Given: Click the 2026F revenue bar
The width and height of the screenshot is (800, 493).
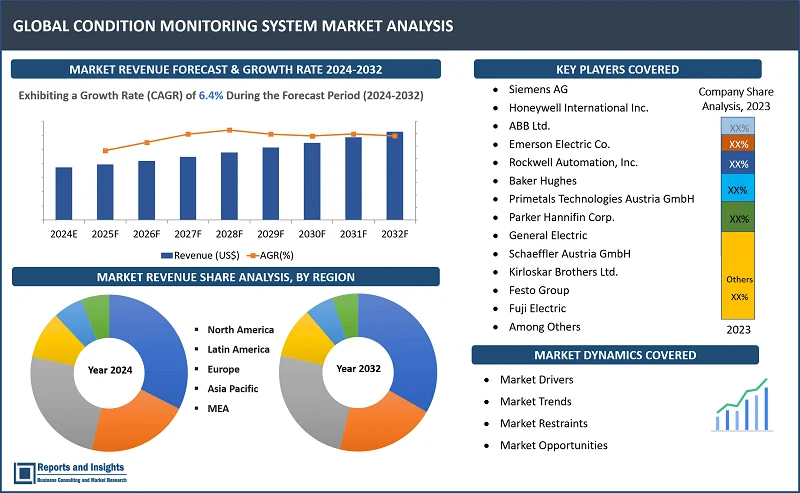Looking at the screenshot, I should pos(146,191).
